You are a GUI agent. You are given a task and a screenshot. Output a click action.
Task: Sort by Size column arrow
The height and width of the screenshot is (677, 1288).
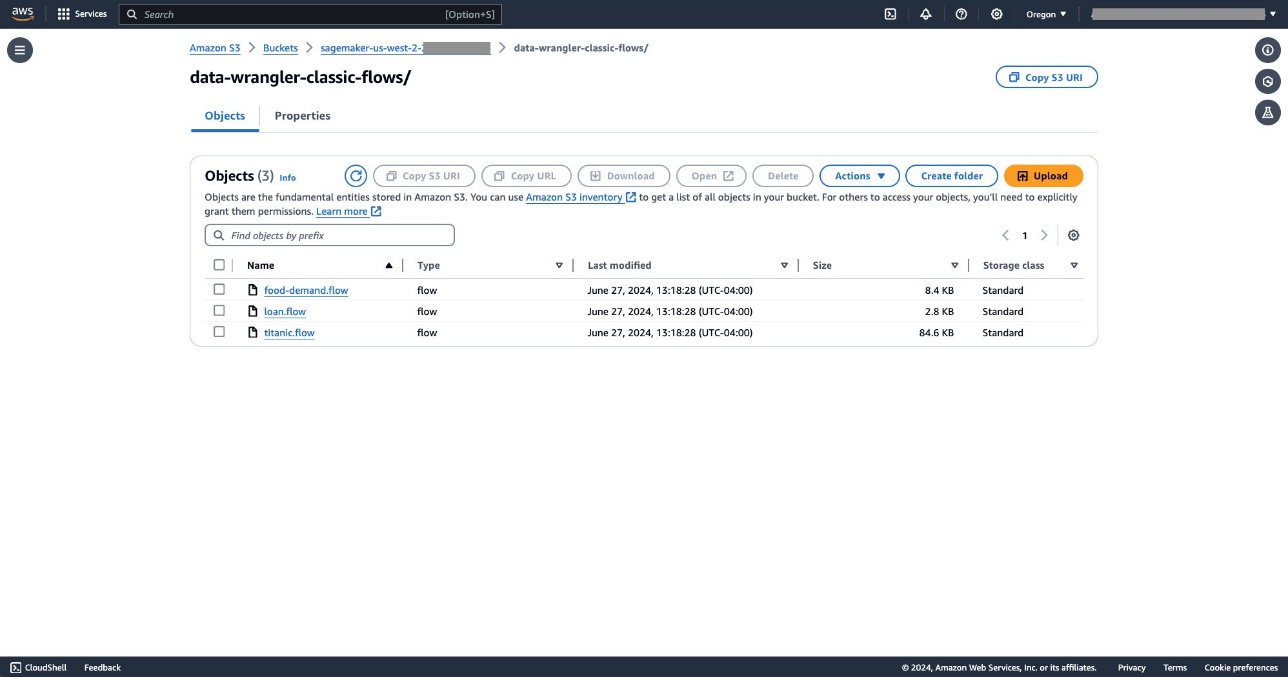[955, 265]
